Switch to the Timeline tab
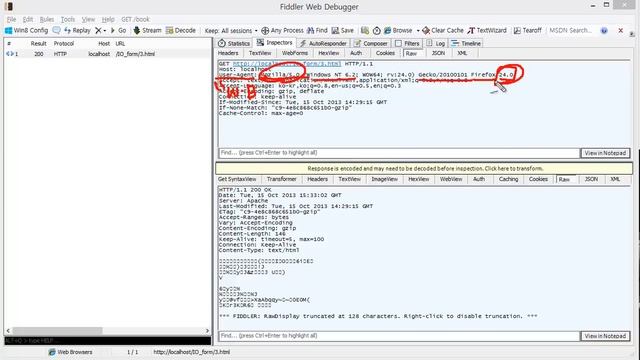 click(466, 43)
